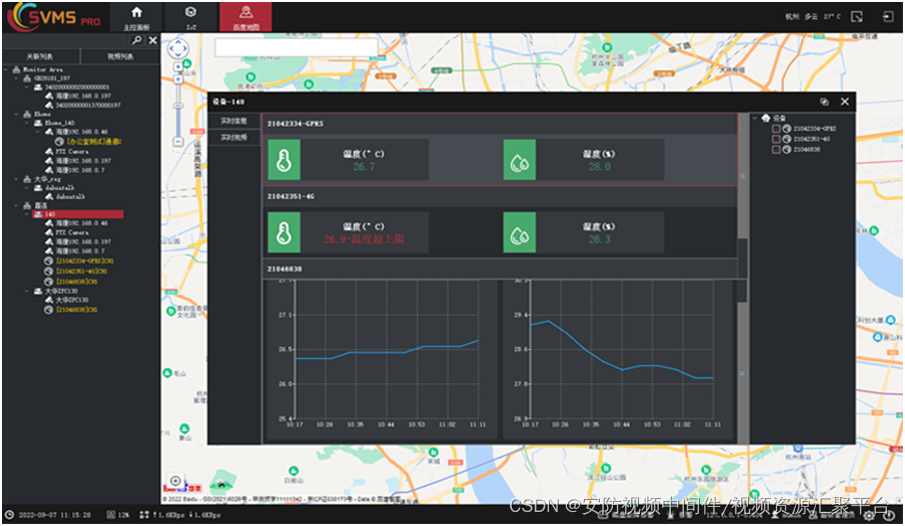Uncheck the 21042334-GPRS device checkbox
Screen dimensions: 905x526
click(776, 129)
